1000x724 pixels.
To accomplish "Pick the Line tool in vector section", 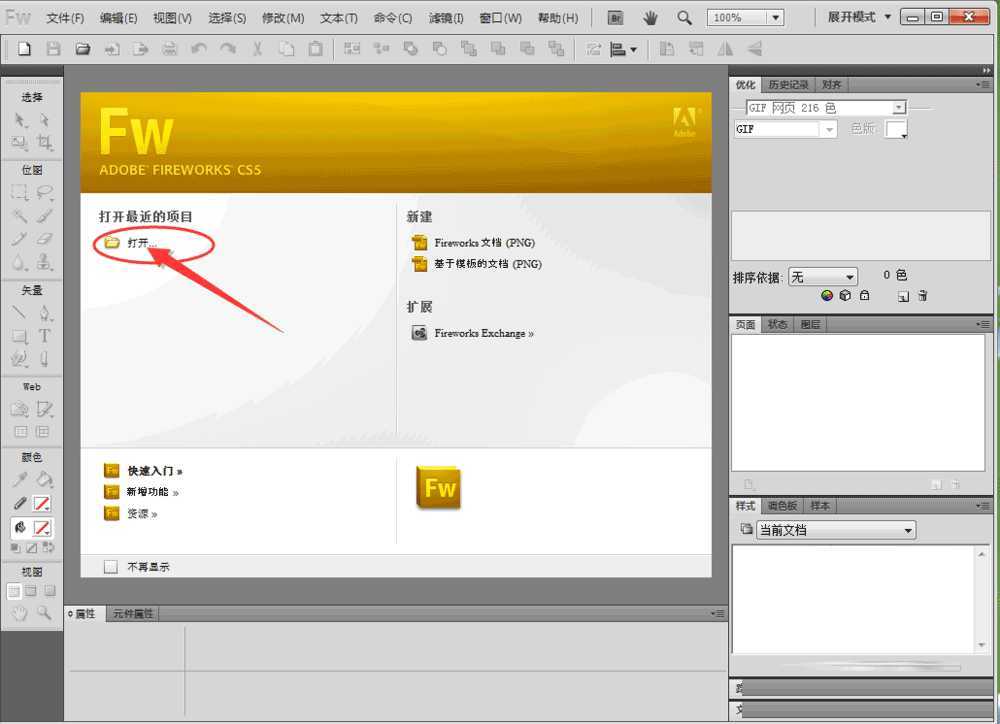I will [x=19, y=312].
